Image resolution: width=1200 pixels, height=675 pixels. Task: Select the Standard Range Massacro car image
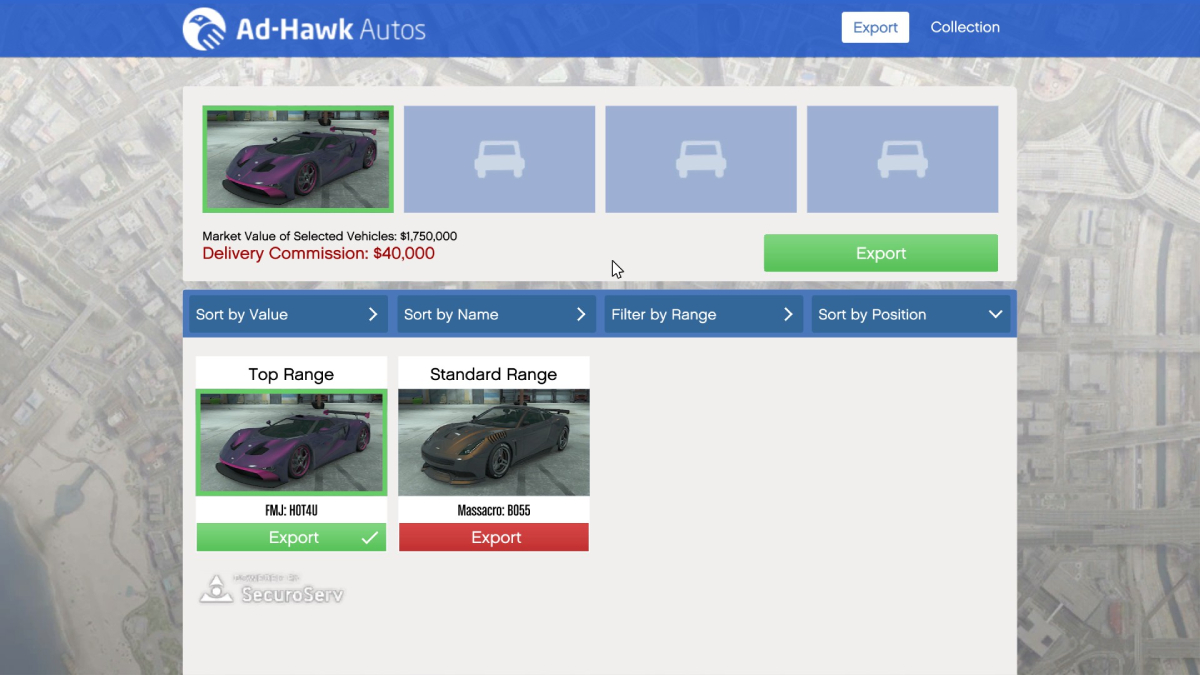[x=494, y=442]
